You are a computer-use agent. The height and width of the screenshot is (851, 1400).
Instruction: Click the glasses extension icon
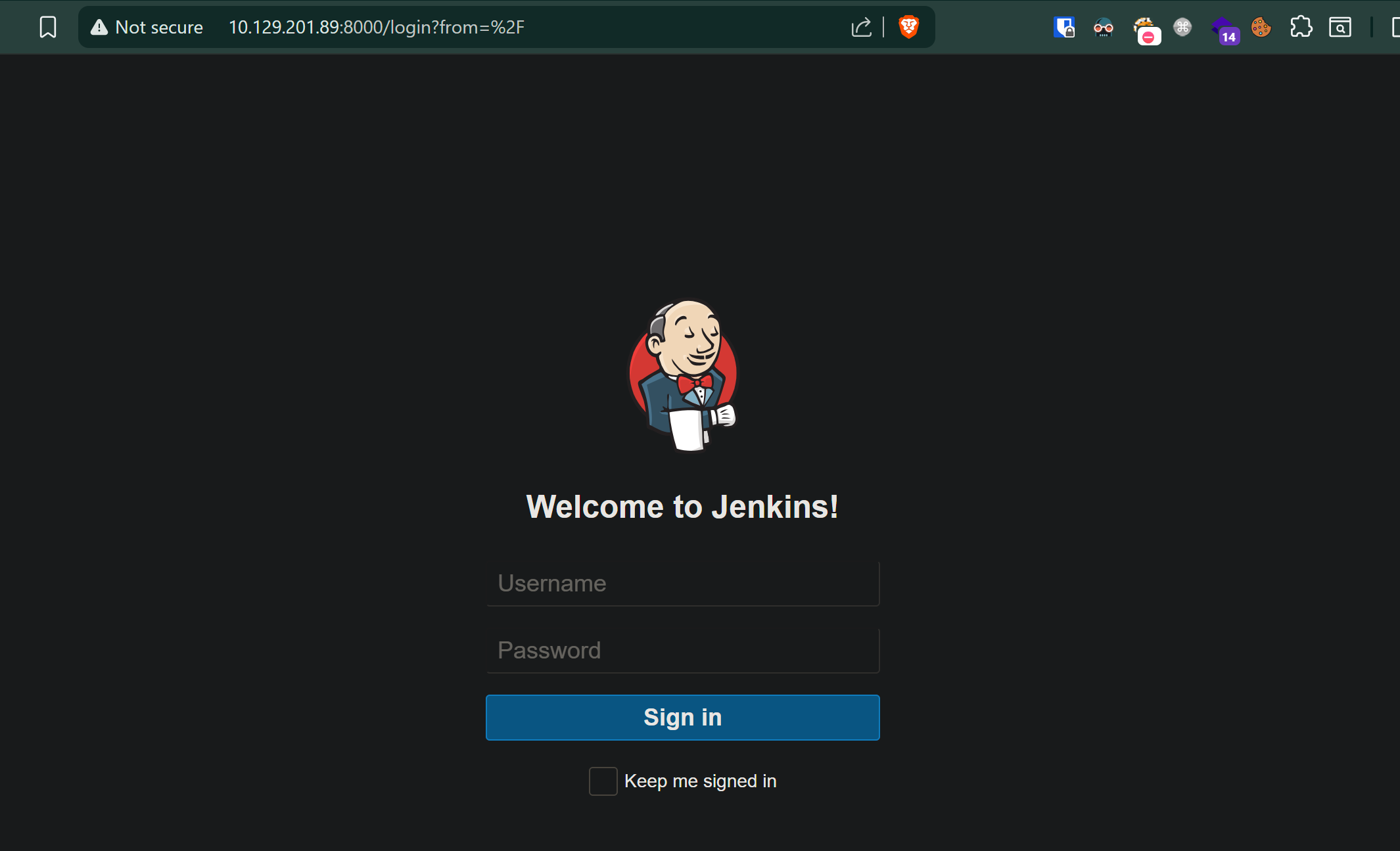[x=1104, y=27]
